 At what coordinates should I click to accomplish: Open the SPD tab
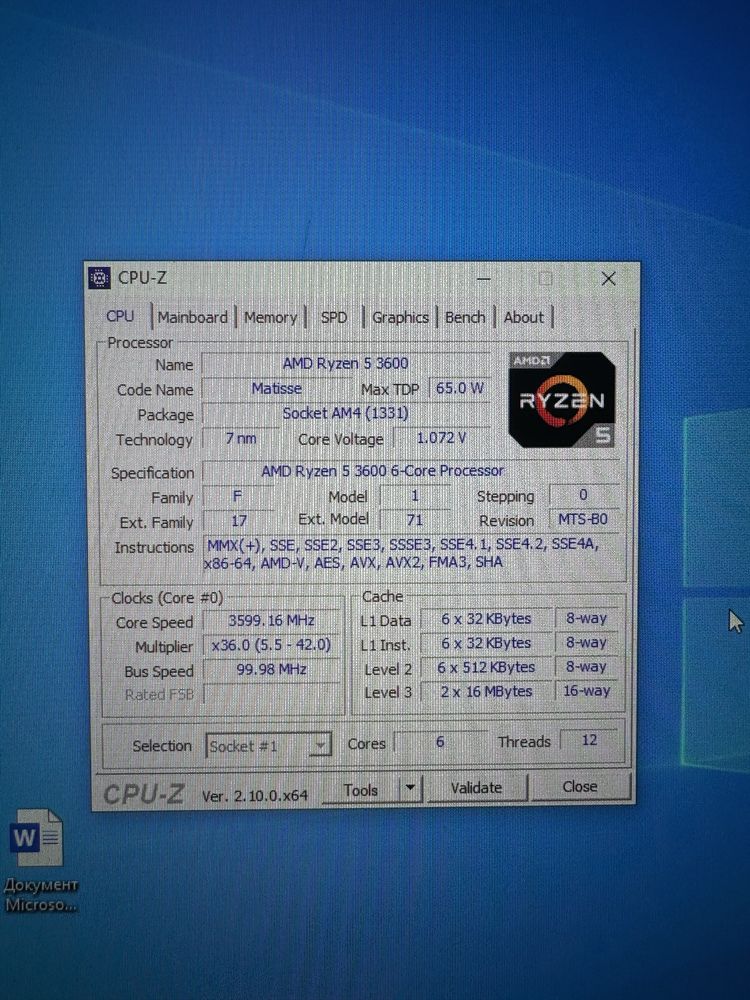pos(334,317)
